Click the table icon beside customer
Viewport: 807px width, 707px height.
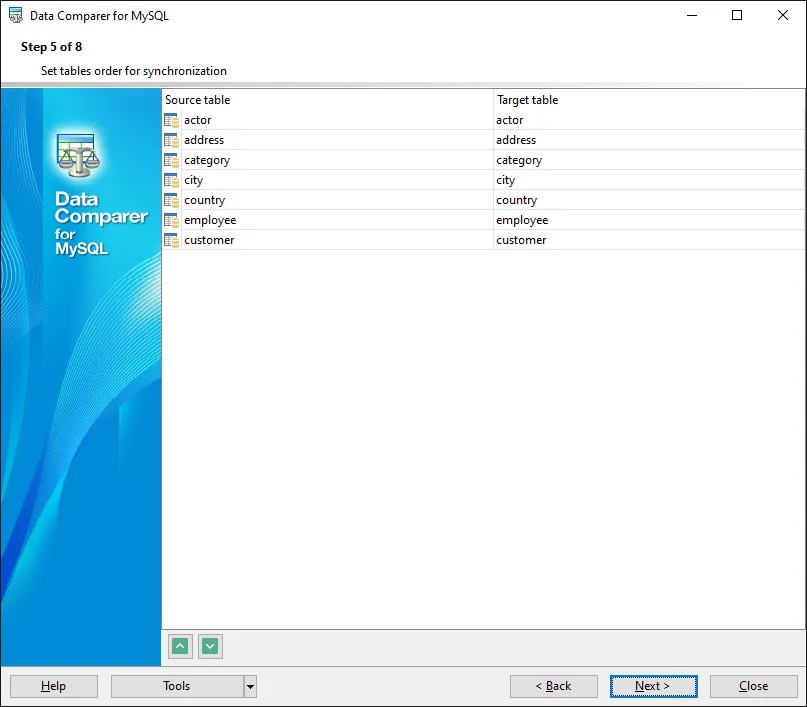(x=171, y=240)
